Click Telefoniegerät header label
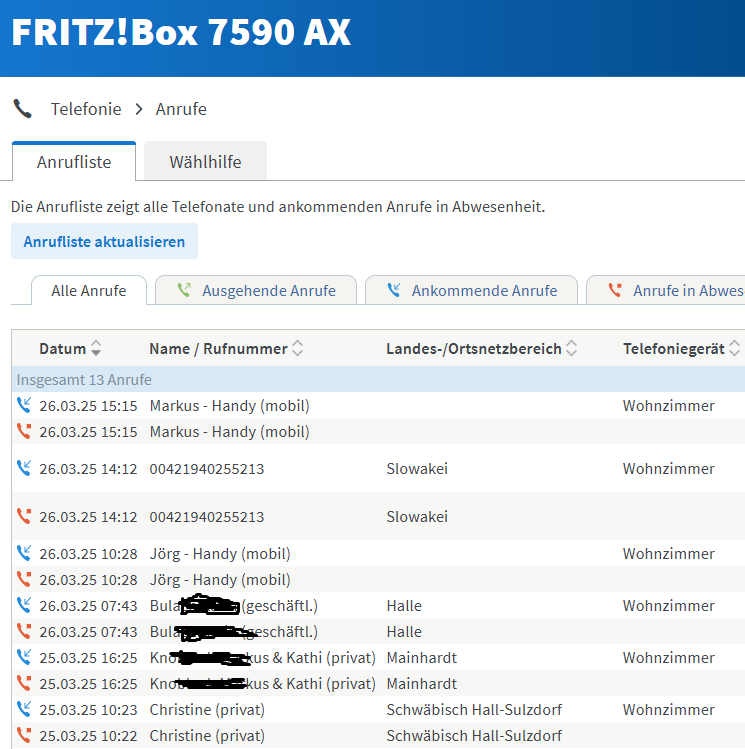The width and height of the screenshot is (745, 749). point(674,349)
